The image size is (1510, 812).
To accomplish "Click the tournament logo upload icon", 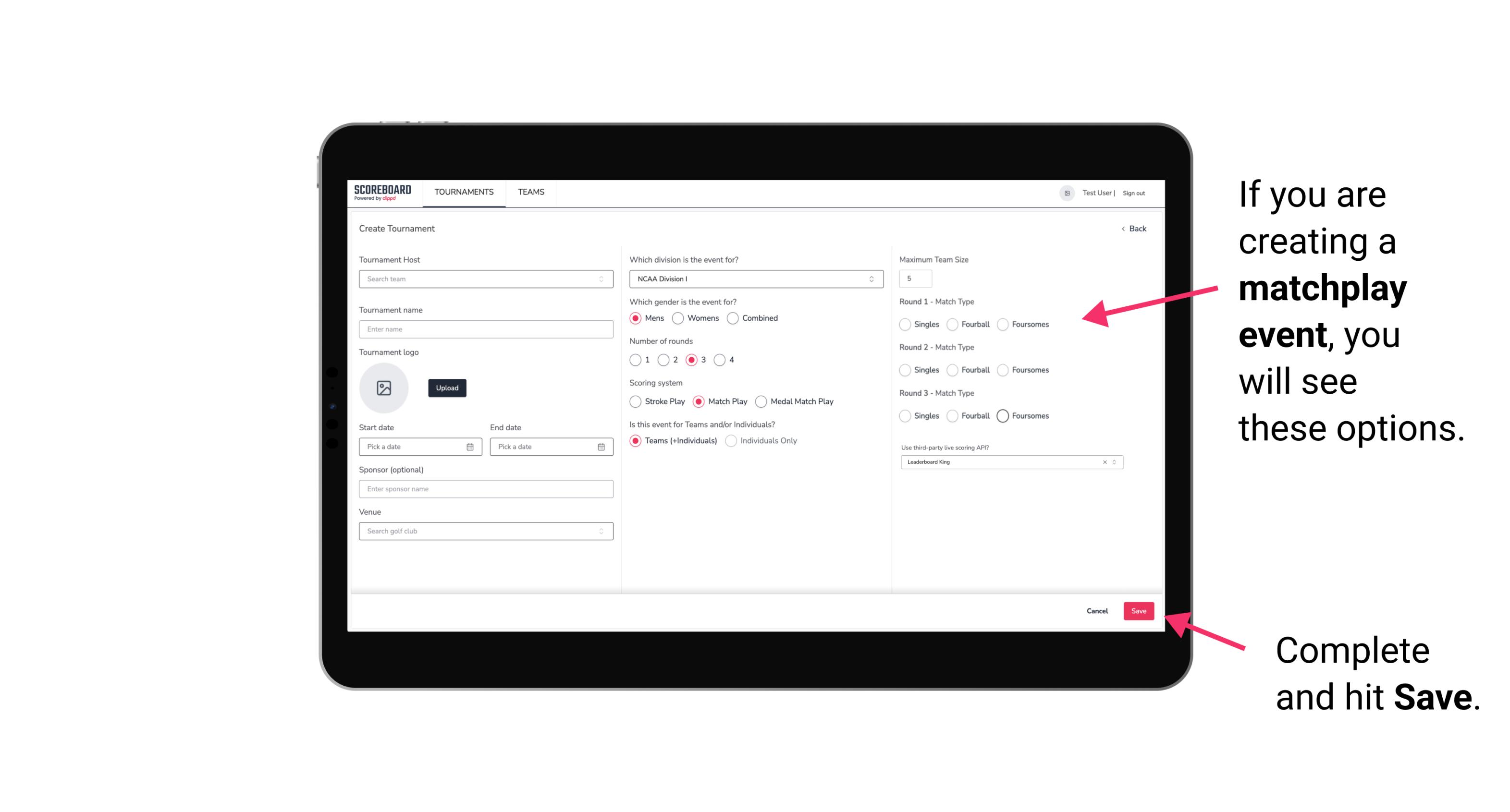I will (384, 388).
